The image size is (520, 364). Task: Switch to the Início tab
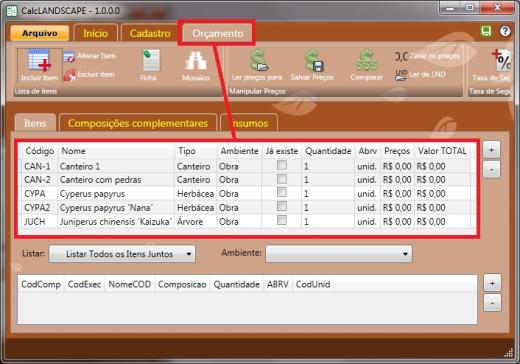tap(96, 33)
